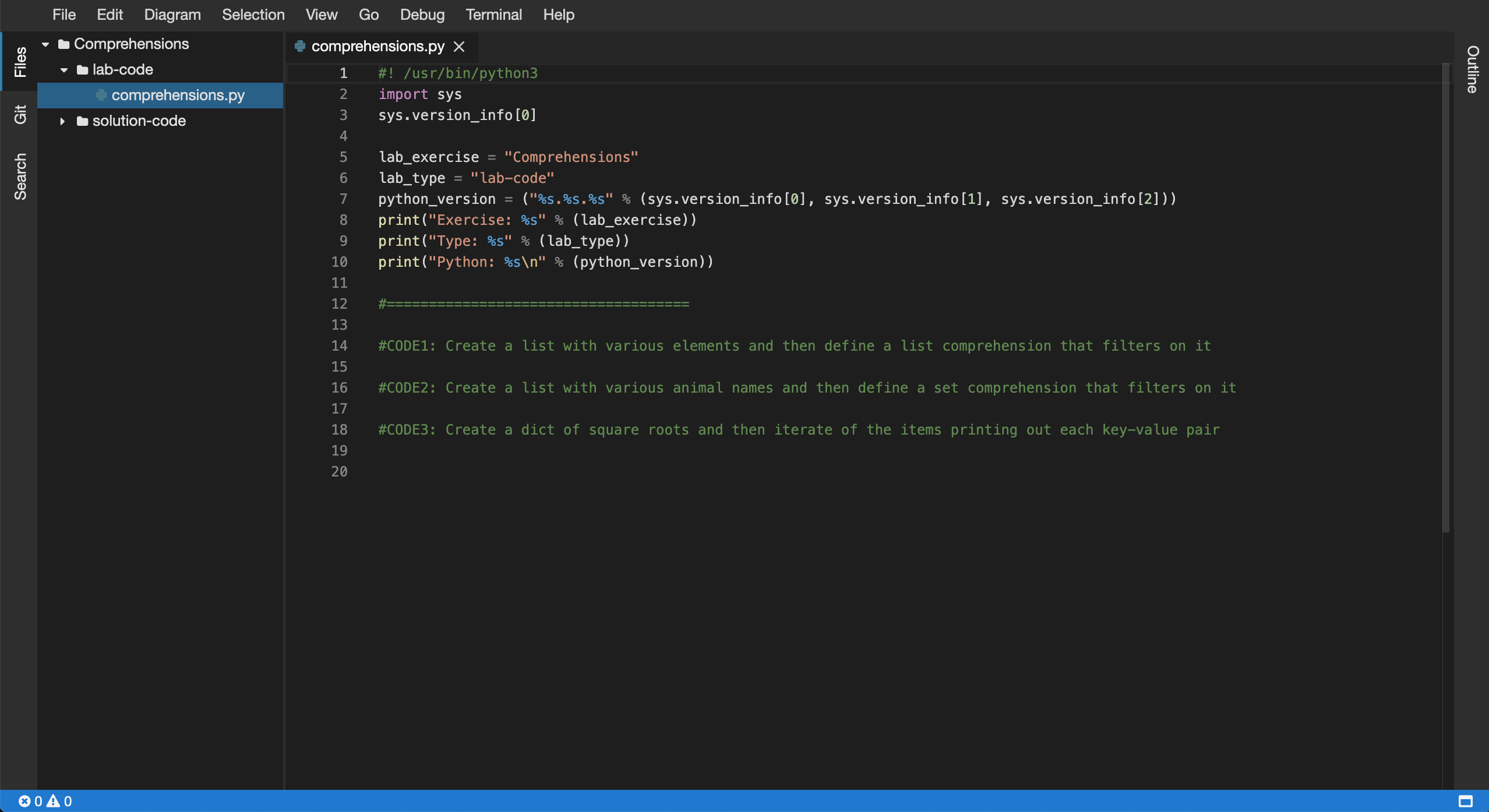Open the Search side panel
Viewport: 1489px width, 812px height.
point(20,176)
